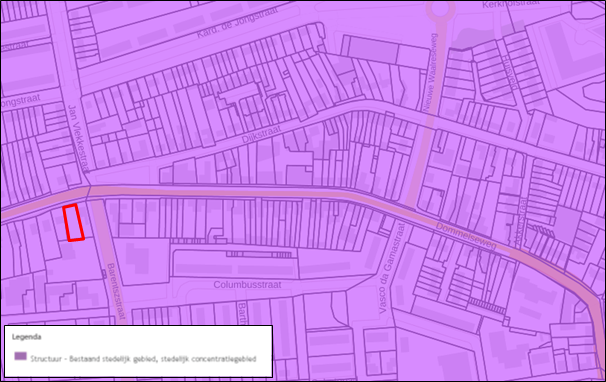Screen dimensions: 606x382
Task: Select the red-outlined parcel
Action: coord(73,223)
